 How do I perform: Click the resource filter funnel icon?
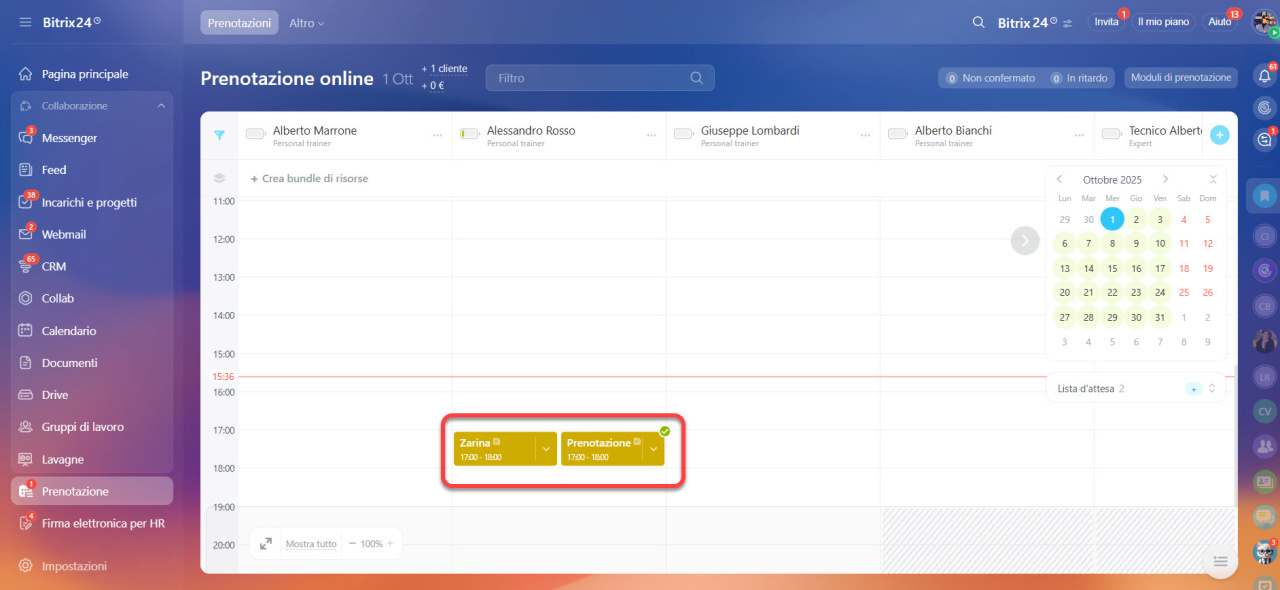pos(220,136)
